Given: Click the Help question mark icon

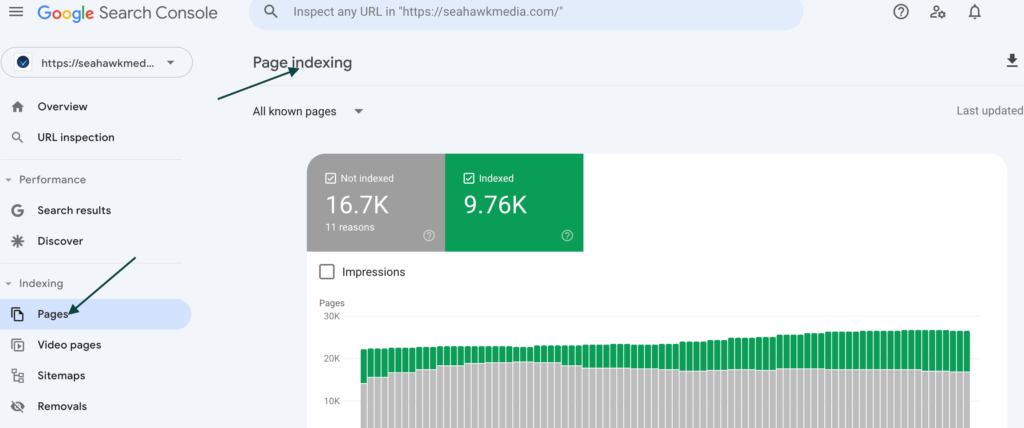Looking at the screenshot, I should 900,13.
